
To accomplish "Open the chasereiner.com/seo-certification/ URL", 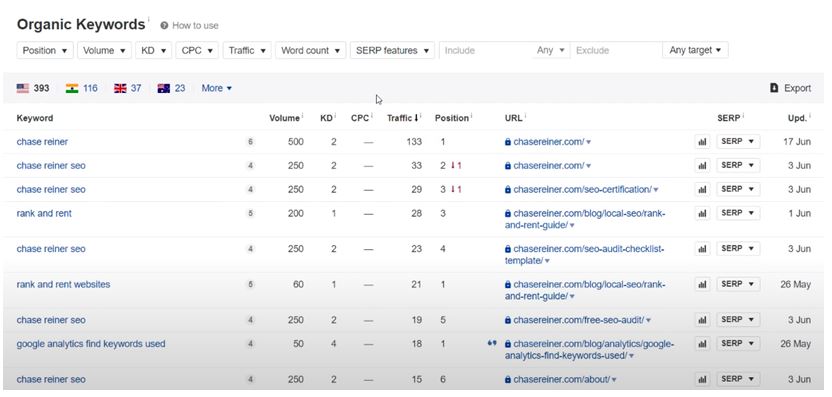I will [582, 189].
